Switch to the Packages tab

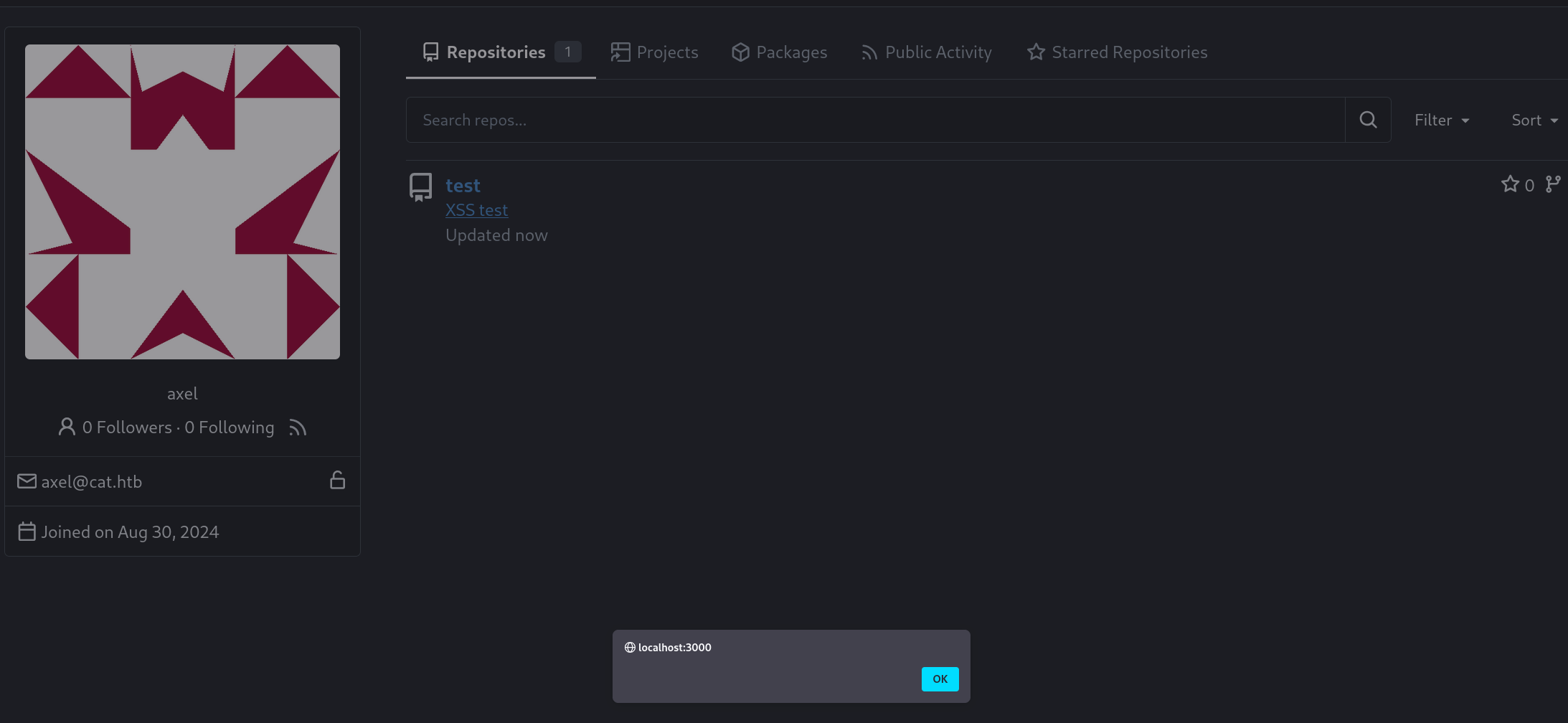pos(779,52)
